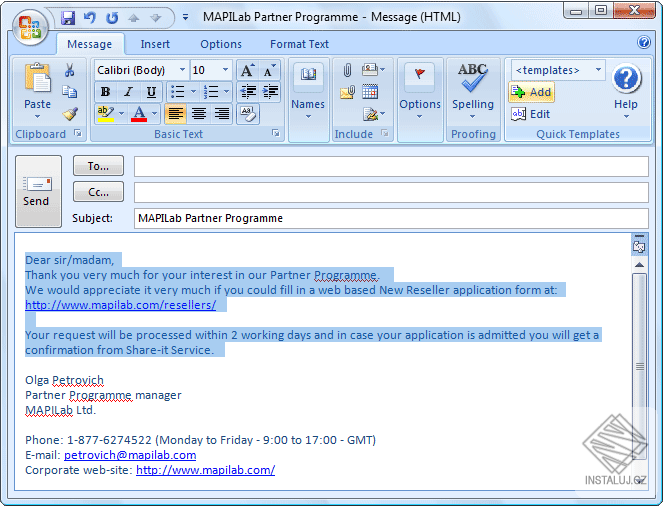Insert a signature
666x507 pixels.
point(374,114)
